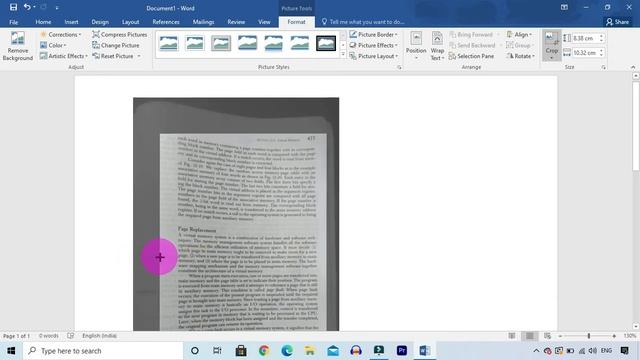Open Ribbon Display Options
The image size is (640, 360).
point(564,7)
